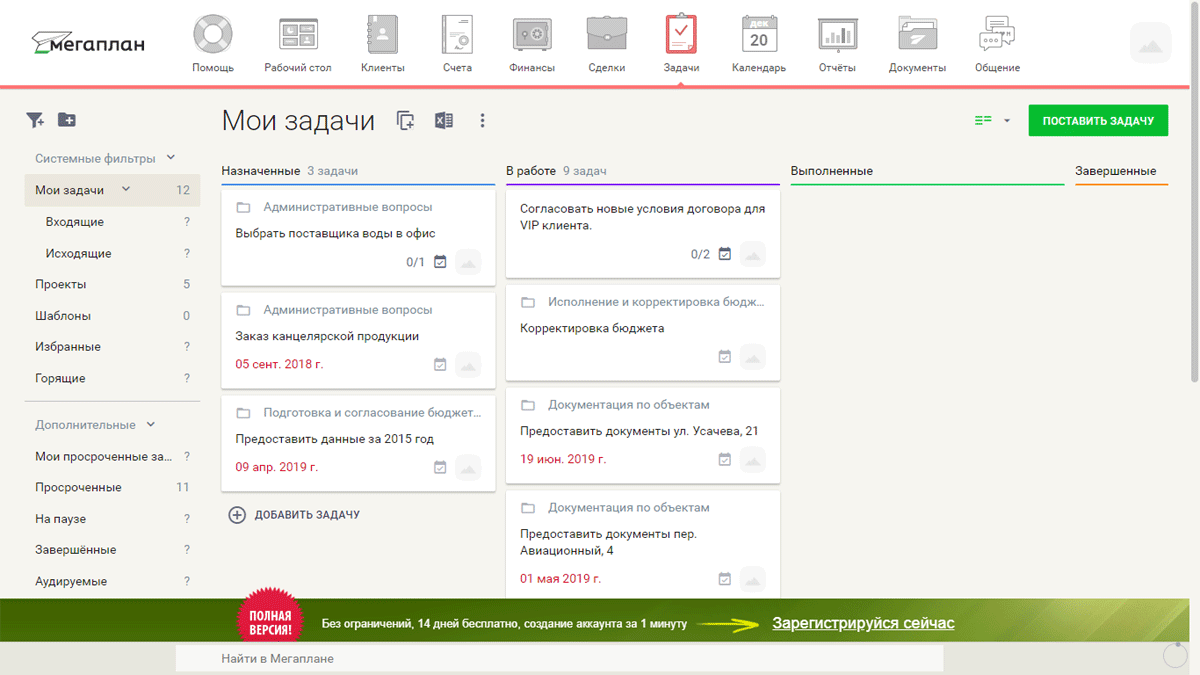
Task: Open the view mode dropdown arrow
Action: click(x=1007, y=121)
